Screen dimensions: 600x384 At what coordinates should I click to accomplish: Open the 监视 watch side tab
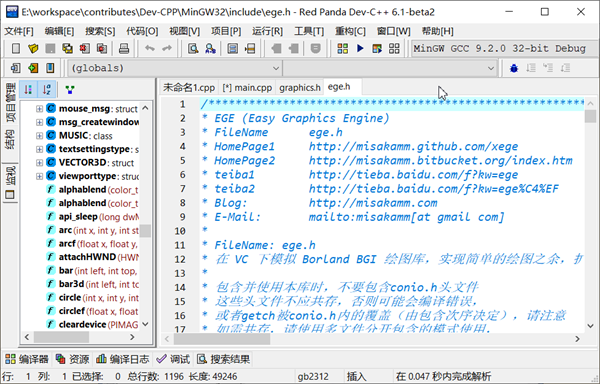10,183
